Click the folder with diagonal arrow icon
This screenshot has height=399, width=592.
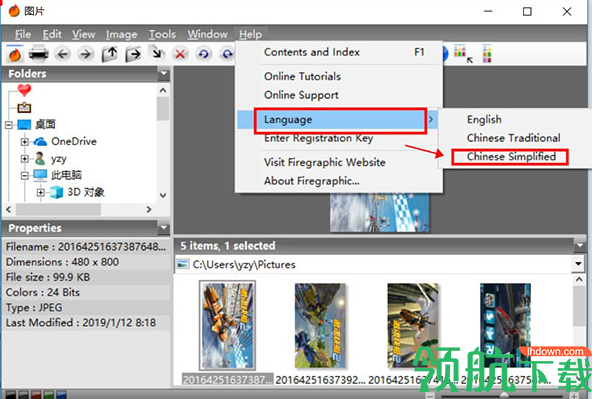click(156, 54)
